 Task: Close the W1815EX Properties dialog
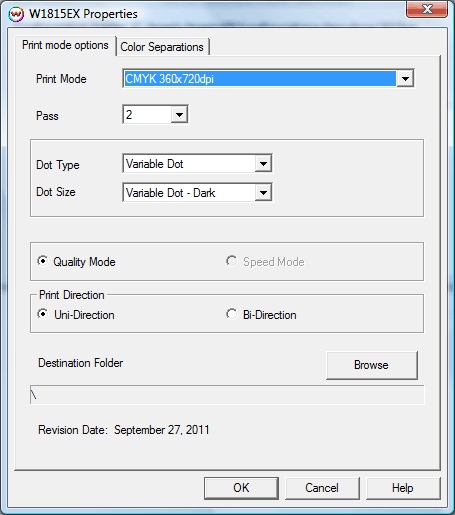pos(427,9)
